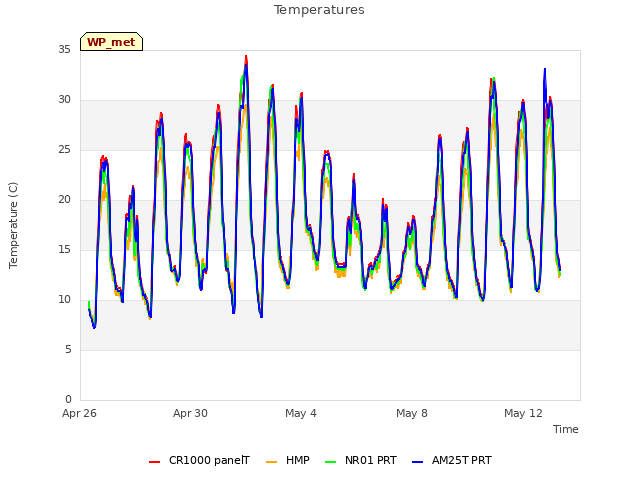Viewport: 640px width, 480px height.
Task: Click the WP_met annotation label
Action: pos(111,42)
